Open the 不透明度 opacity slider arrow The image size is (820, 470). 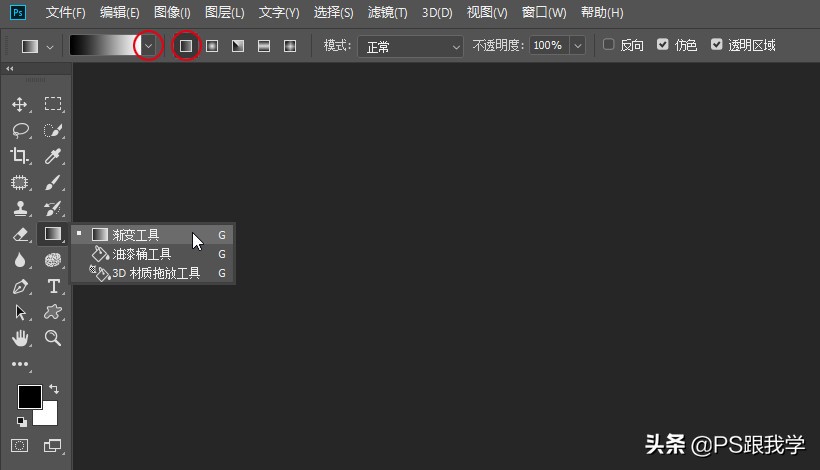pyautogui.click(x=577, y=46)
